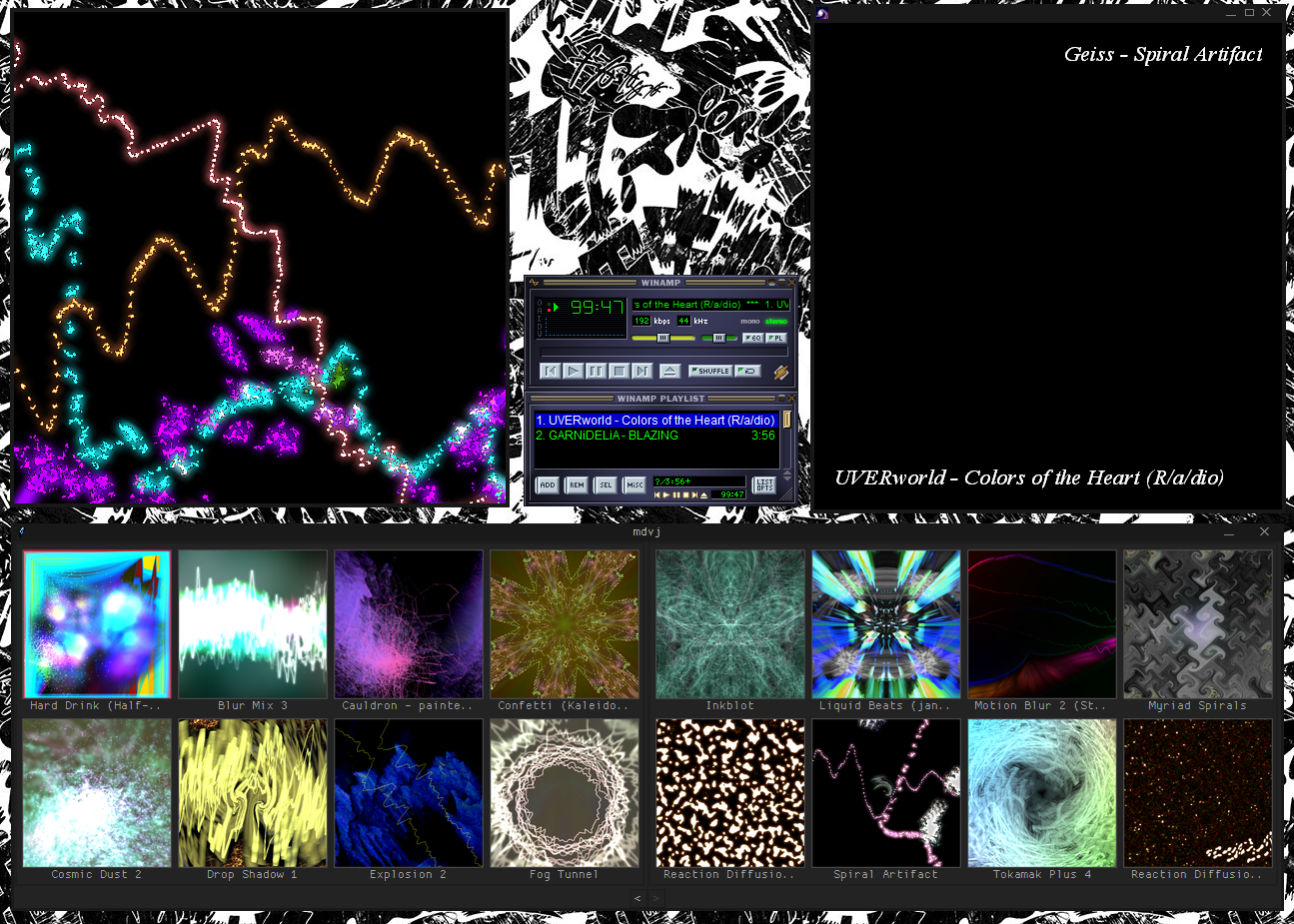The height and width of the screenshot is (924, 1294).
Task: Click mini next-track icon in playlist footer
Action: [x=694, y=494]
